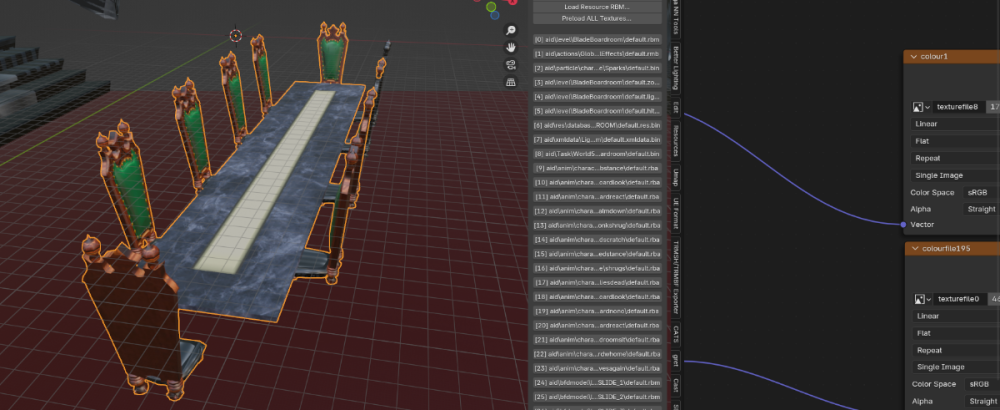Open the TRMSH/TRMBF Exporter sidebar tab
The image size is (1000, 410).
click(x=675, y=277)
